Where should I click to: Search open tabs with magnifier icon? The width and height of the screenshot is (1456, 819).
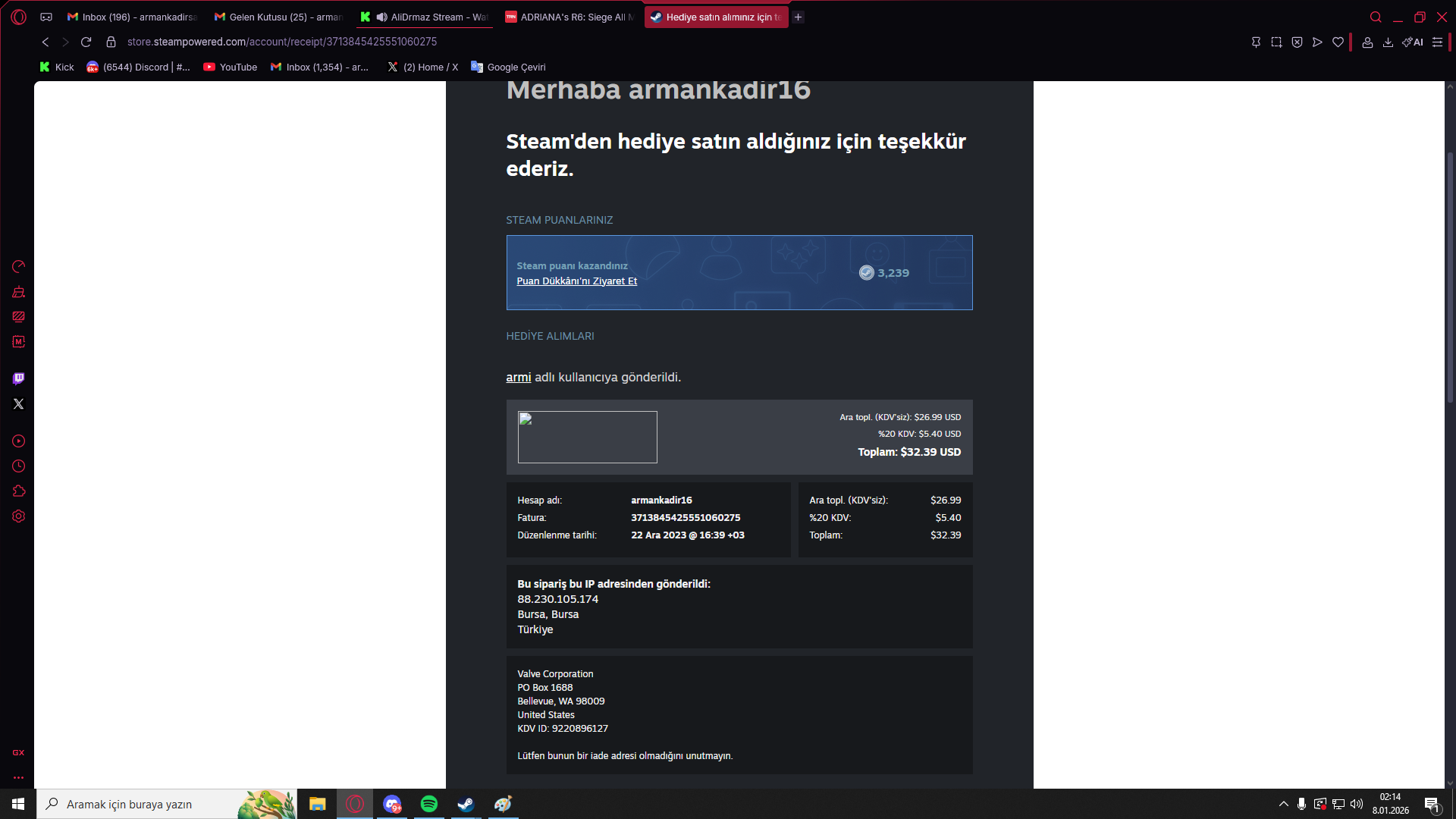[x=1376, y=17]
